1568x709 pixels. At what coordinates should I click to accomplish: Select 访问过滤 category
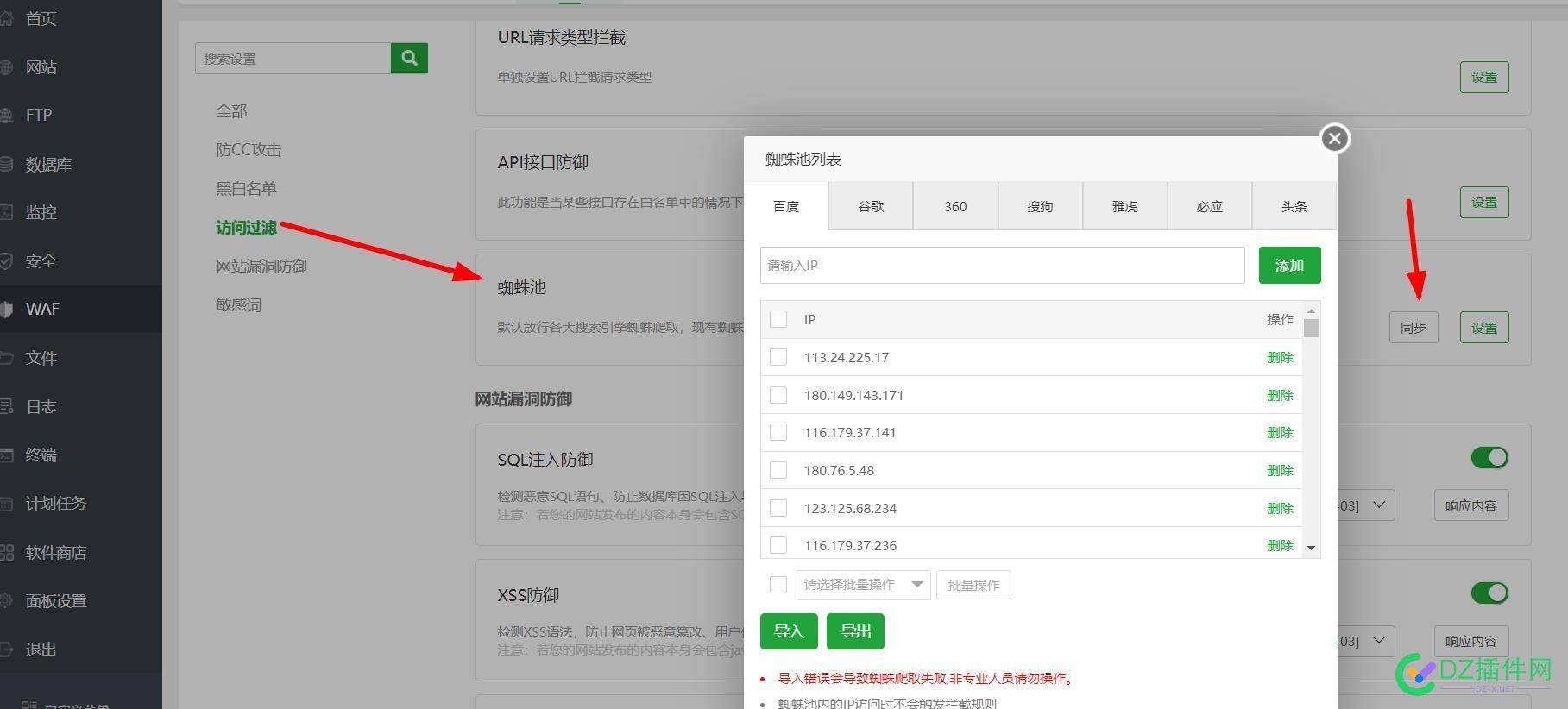coord(246,227)
